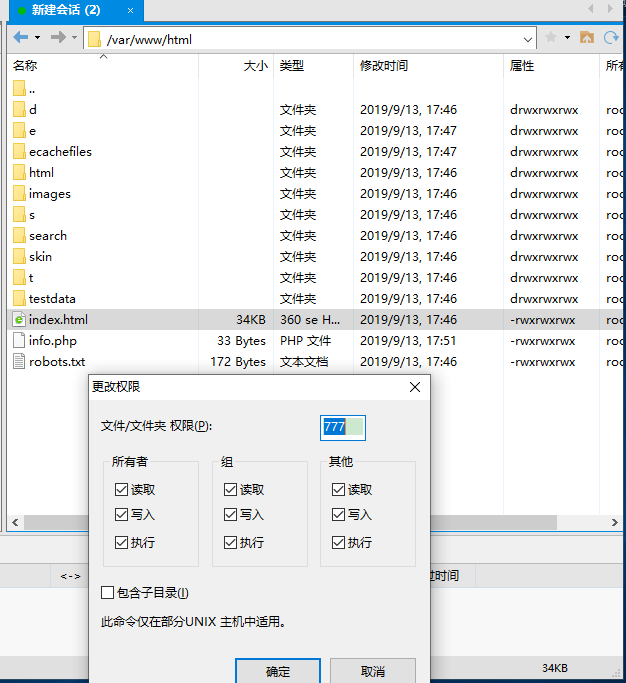Confirm with the 确定 button
The height and width of the screenshot is (683, 626).
point(278,671)
